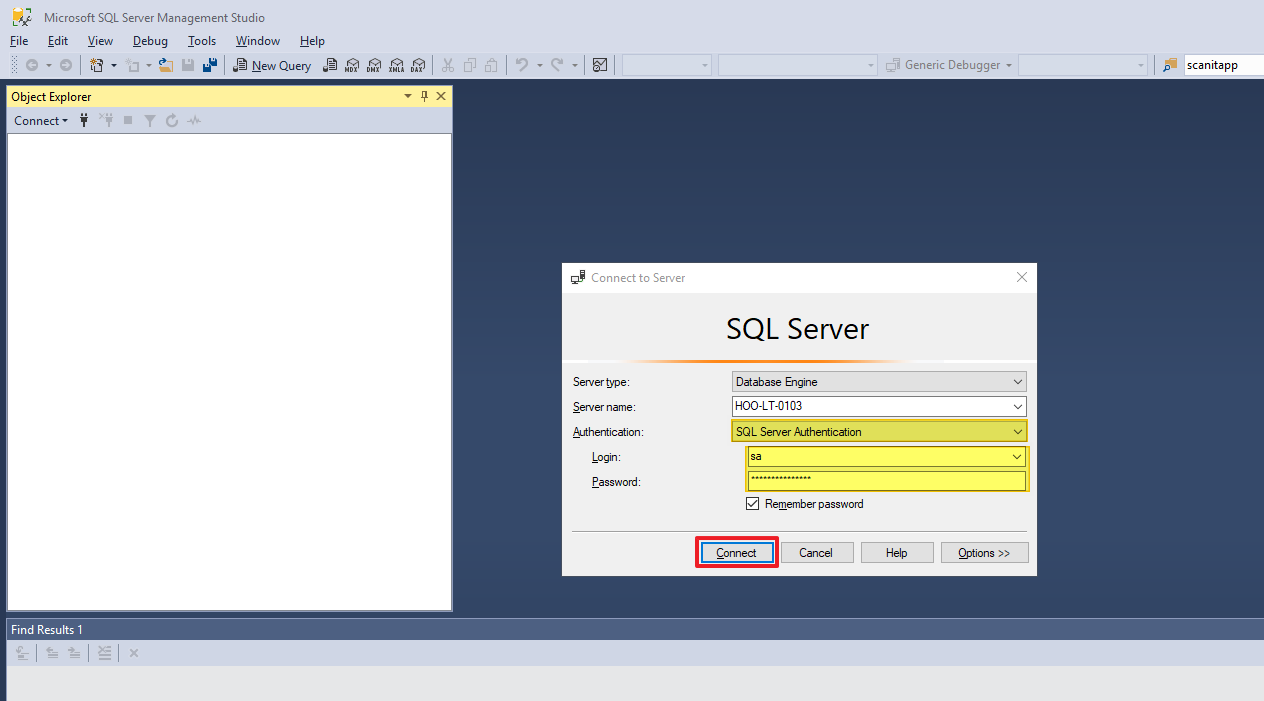Image resolution: width=1264 pixels, height=701 pixels.
Task: Close the Object Explorer panel
Action: point(441,96)
